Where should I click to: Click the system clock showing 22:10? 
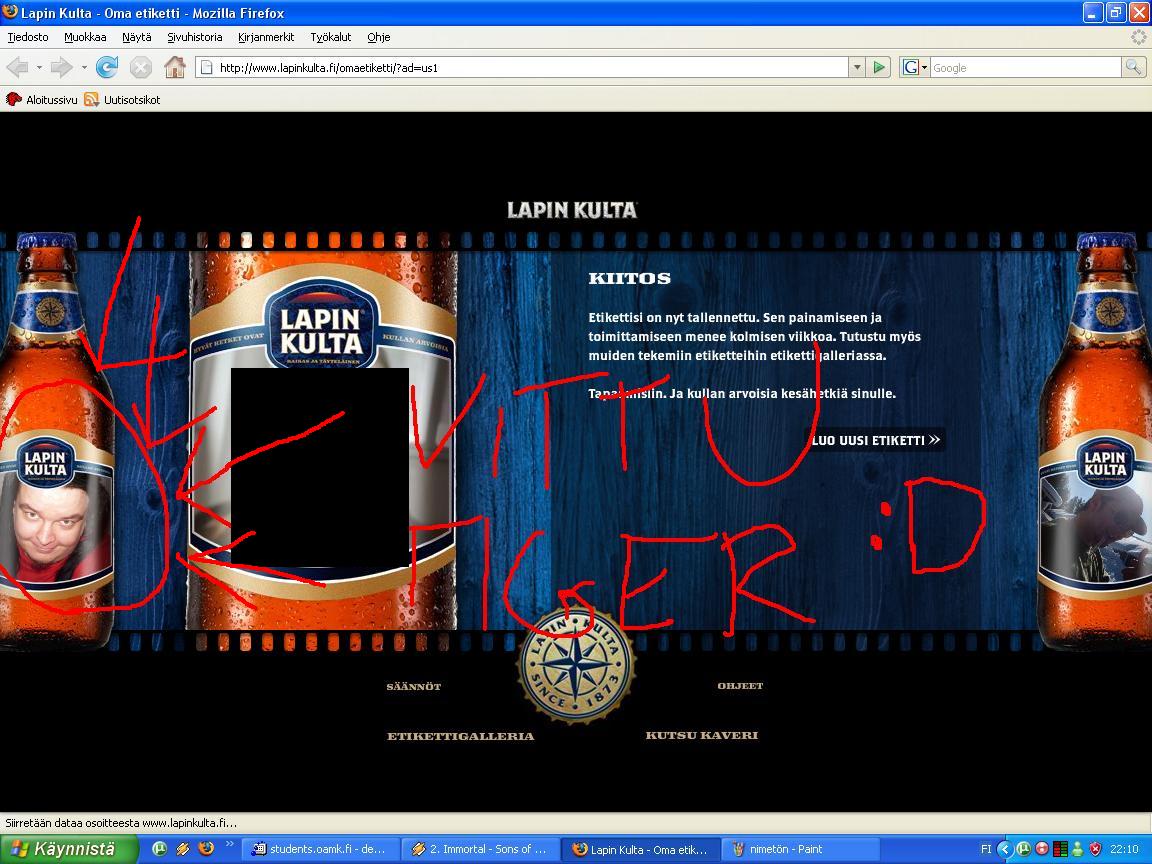[x=1124, y=849]
